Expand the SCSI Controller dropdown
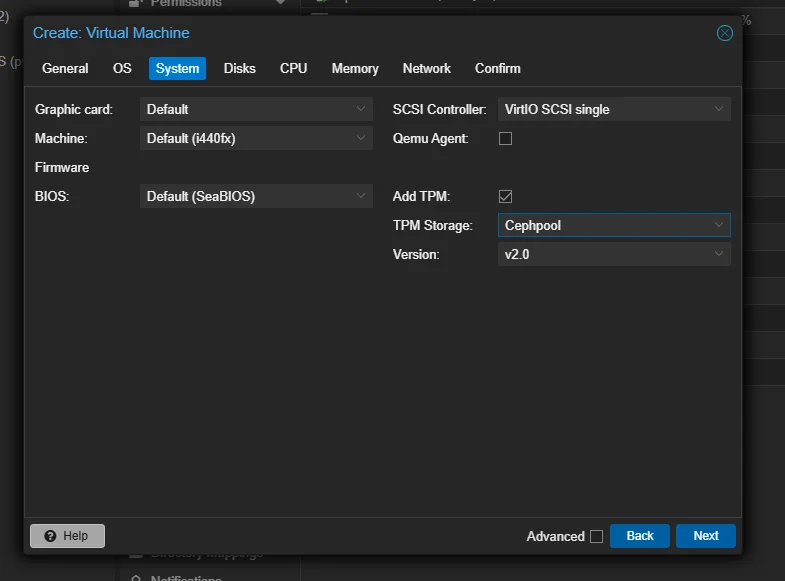 pos(718,109)
